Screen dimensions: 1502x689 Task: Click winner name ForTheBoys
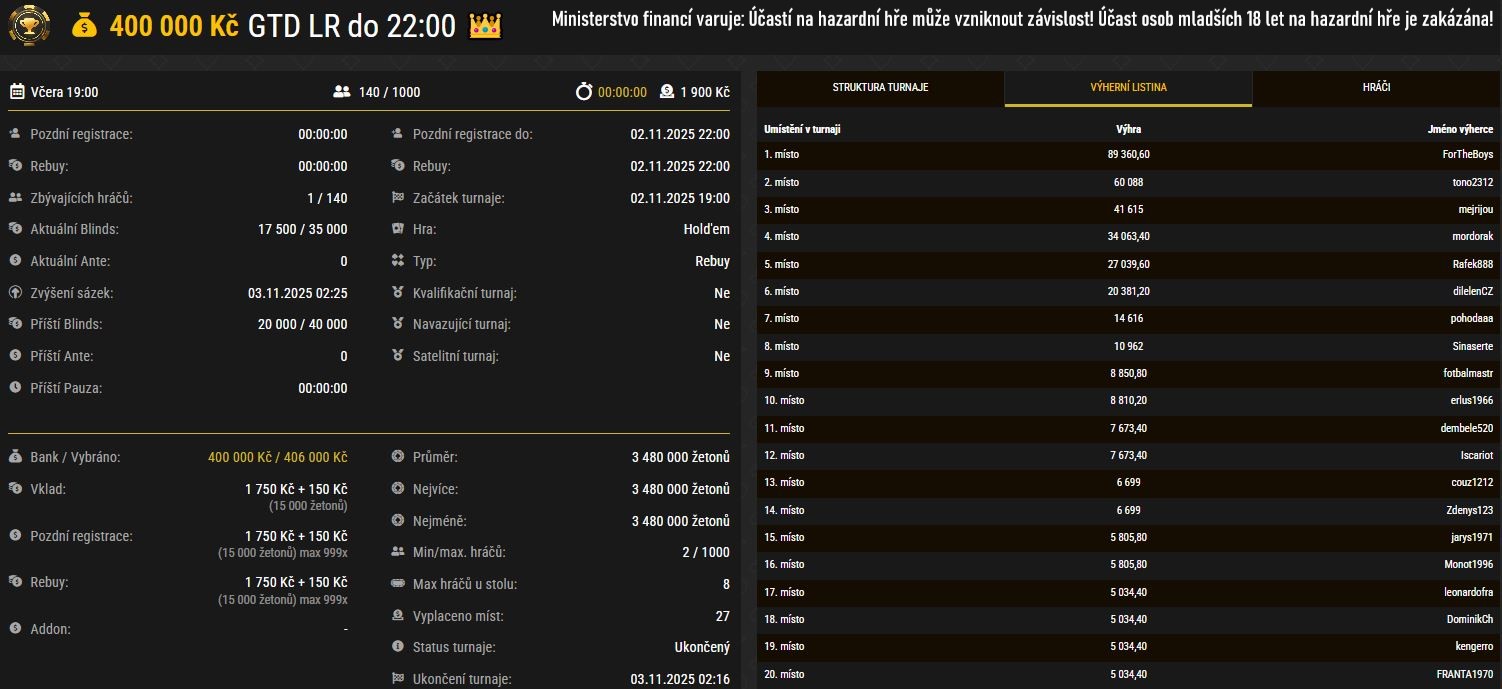pos(1467,155)
